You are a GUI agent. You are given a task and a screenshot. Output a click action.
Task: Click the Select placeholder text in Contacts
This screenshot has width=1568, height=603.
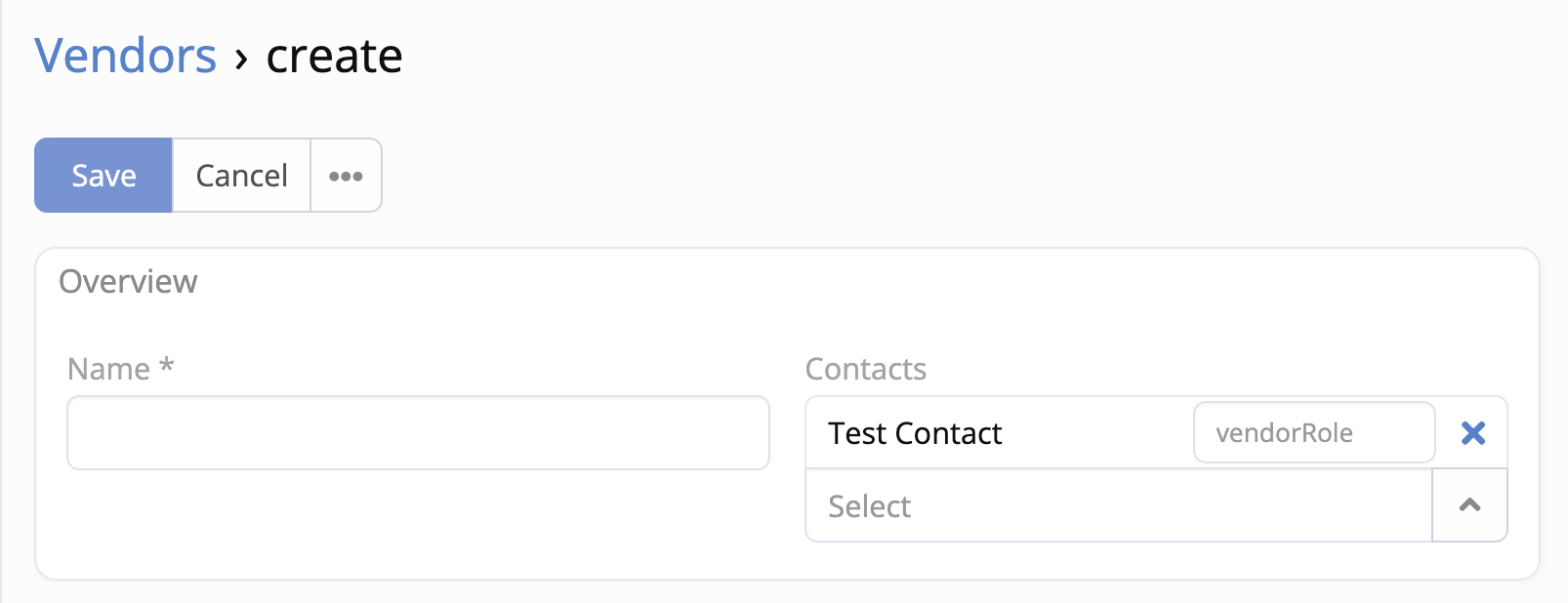click(x=869, y=506)
